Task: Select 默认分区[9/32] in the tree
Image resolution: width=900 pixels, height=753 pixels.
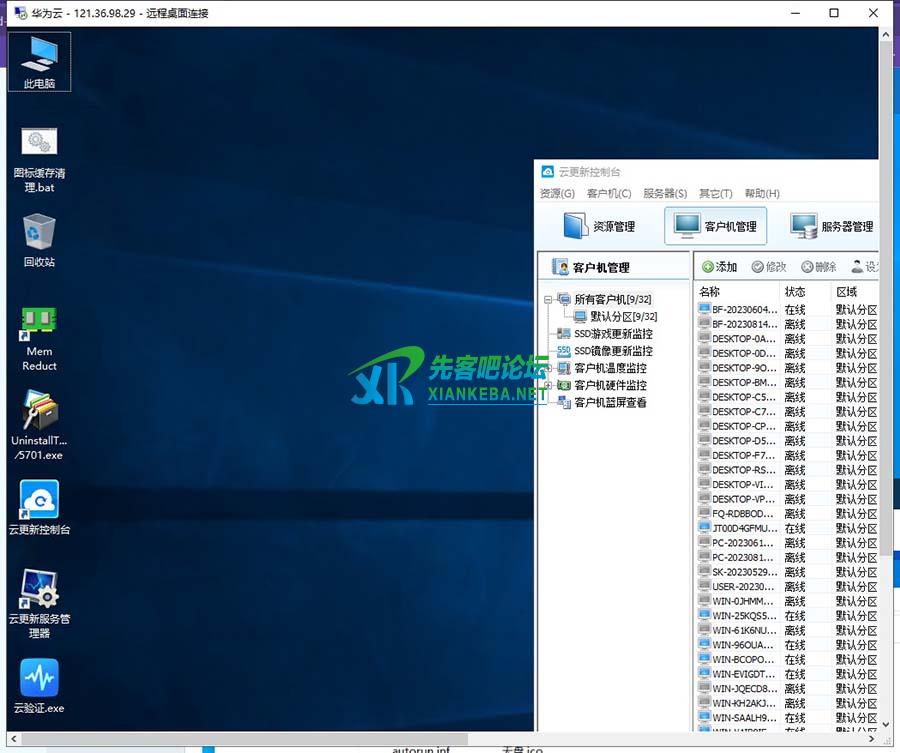Action: tap(622, 316)
